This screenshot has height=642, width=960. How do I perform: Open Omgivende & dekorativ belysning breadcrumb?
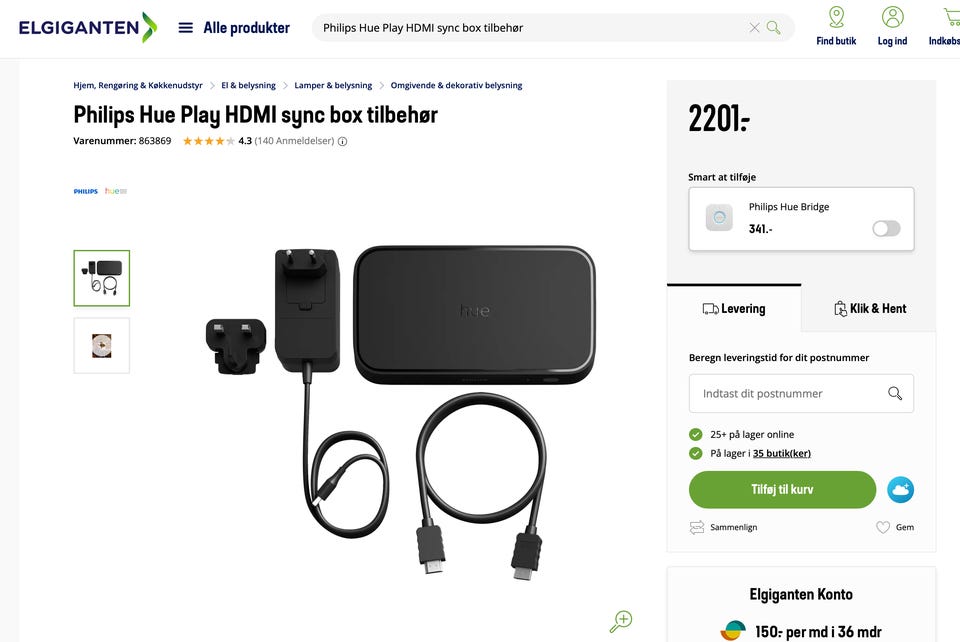click(456, 86)
